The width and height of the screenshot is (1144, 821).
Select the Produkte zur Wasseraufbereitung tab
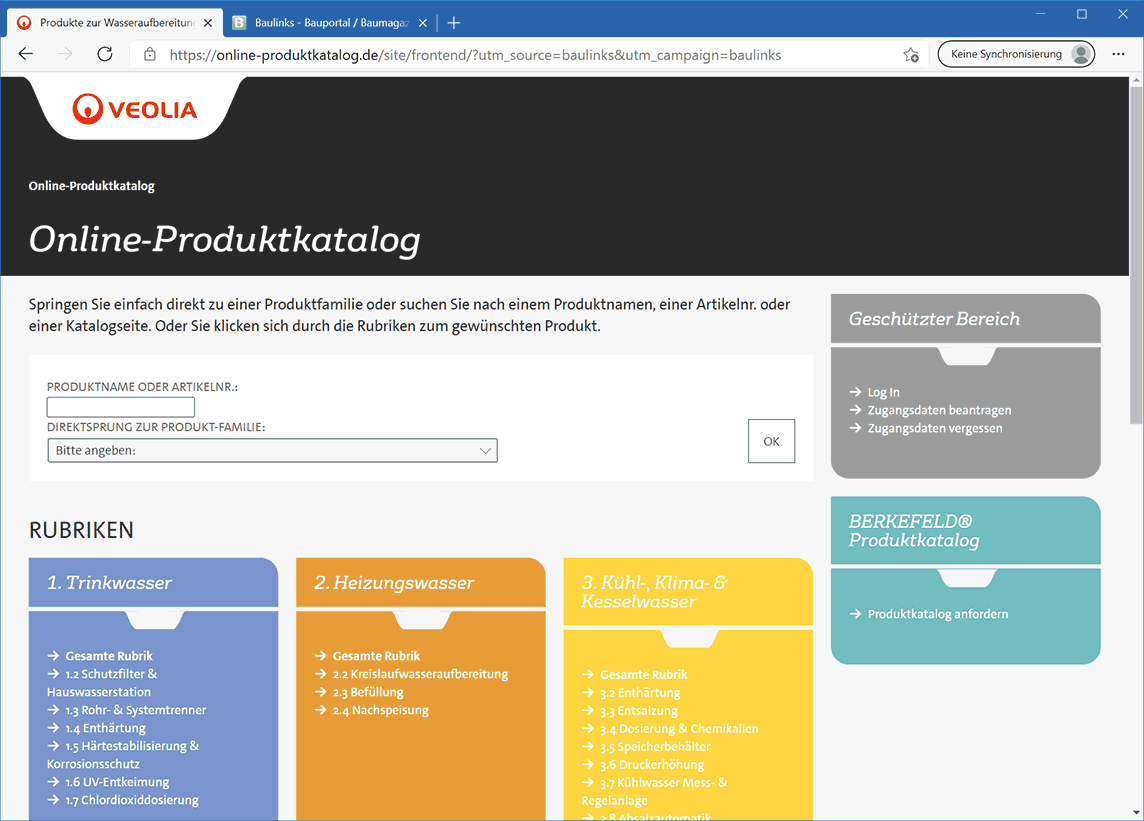pyautogui.click(x=115, y=23)
